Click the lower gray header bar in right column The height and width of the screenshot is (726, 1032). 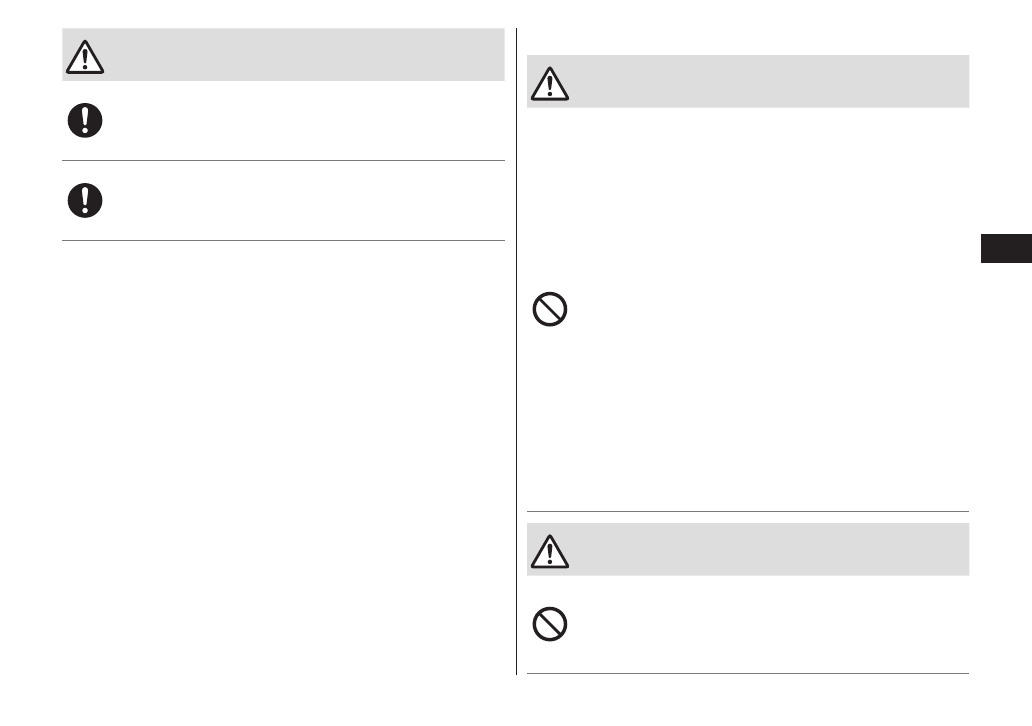[760, 549]
